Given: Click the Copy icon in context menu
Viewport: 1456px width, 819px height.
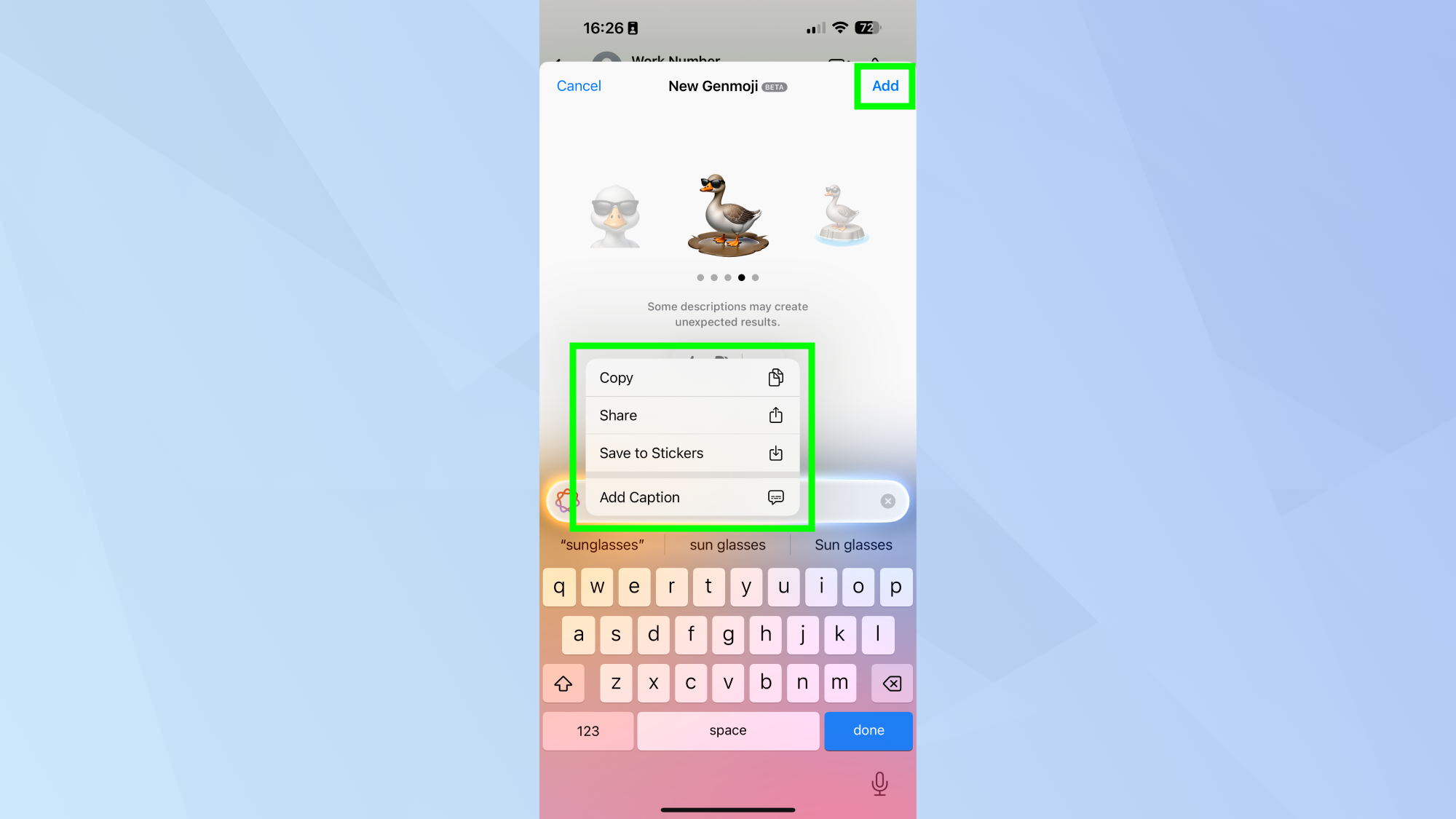Looking at the screenshot, I should [x=776, y=377].
